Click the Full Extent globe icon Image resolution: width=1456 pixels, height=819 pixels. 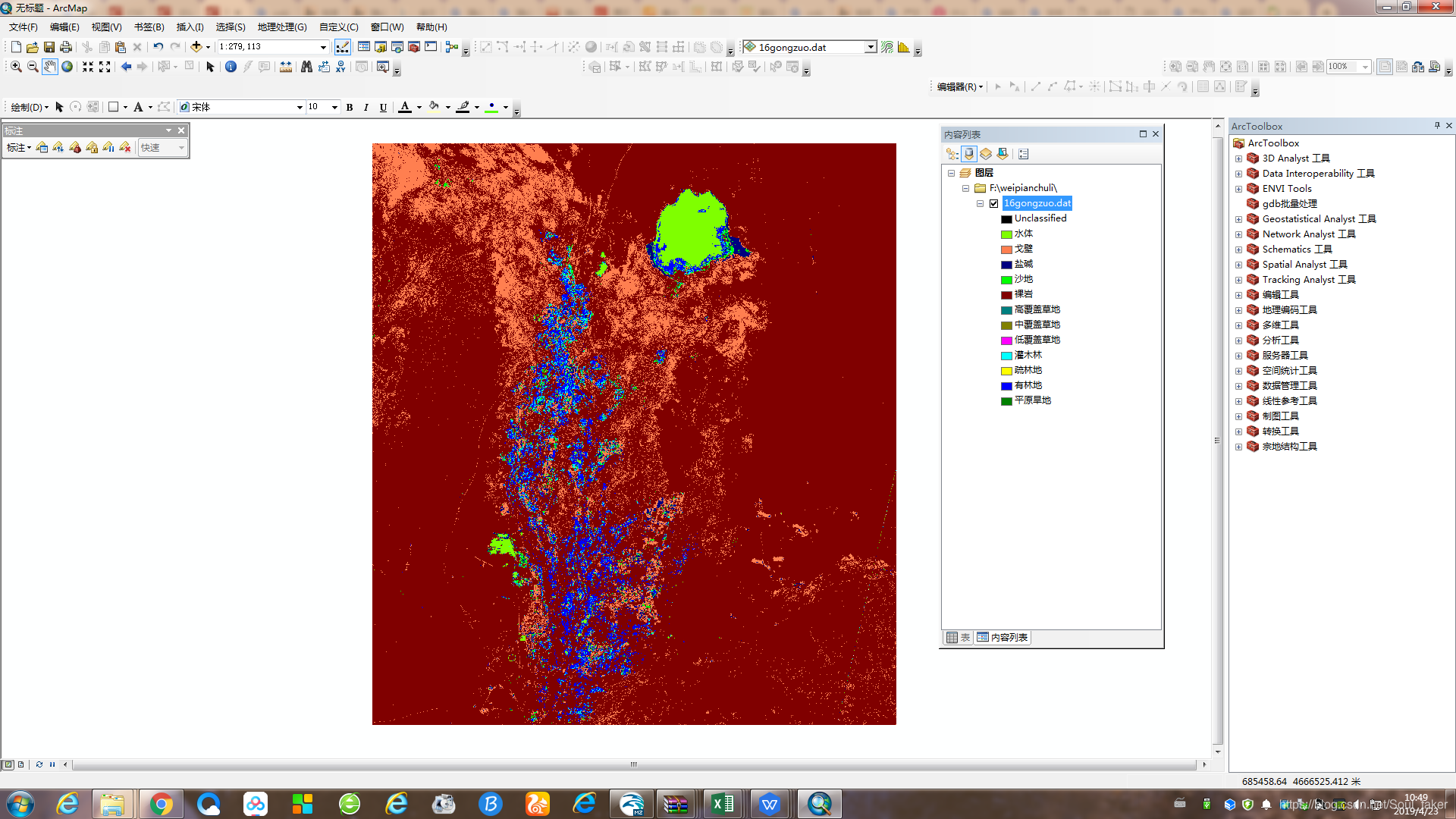67,67
